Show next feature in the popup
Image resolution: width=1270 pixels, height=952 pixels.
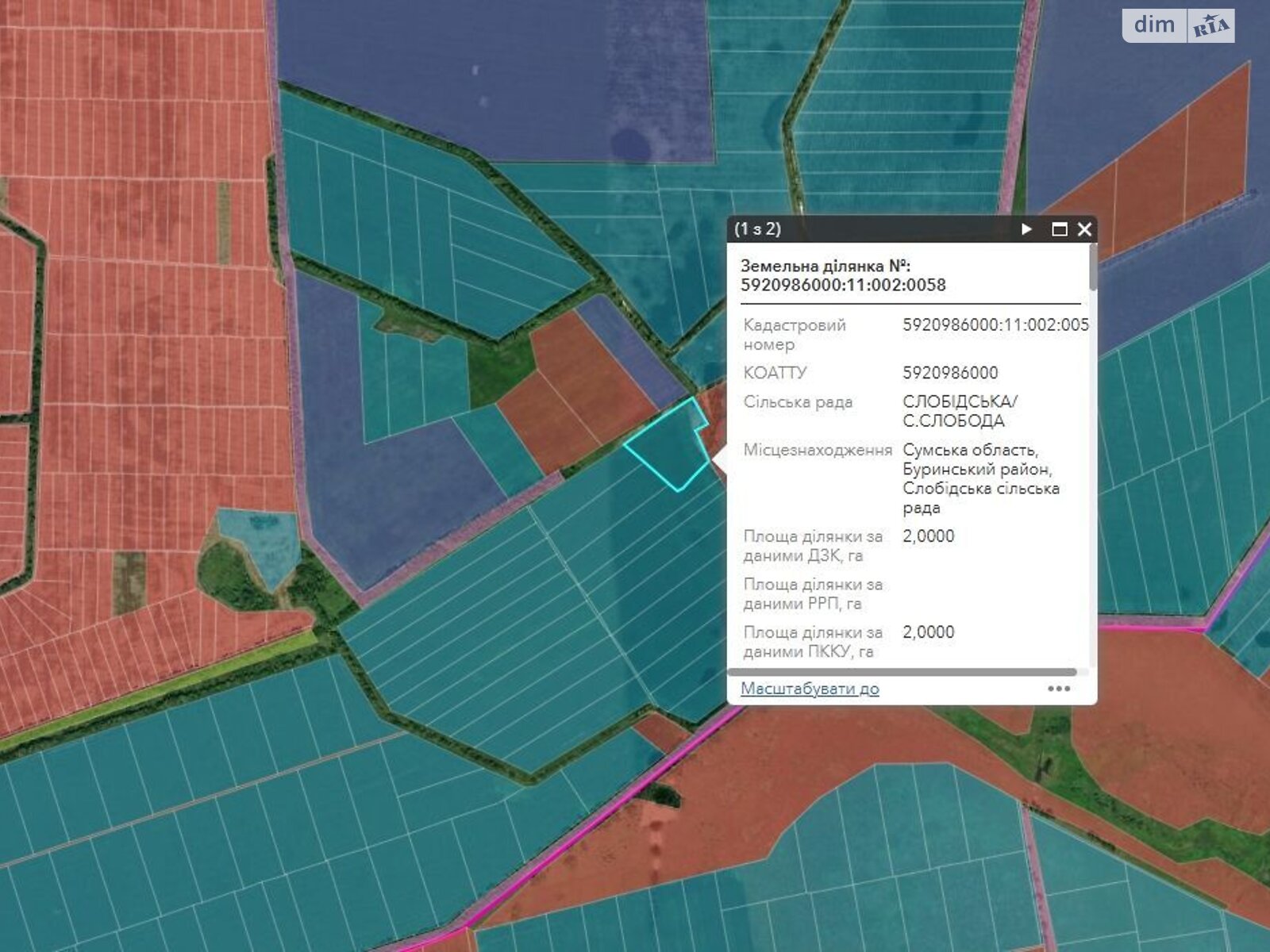[x=1026, y=229]
